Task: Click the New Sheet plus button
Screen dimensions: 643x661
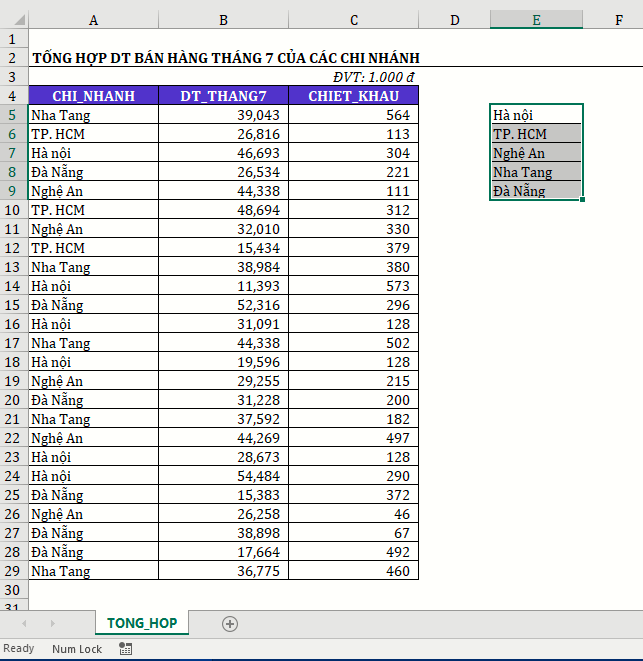Action: point(230,624)
